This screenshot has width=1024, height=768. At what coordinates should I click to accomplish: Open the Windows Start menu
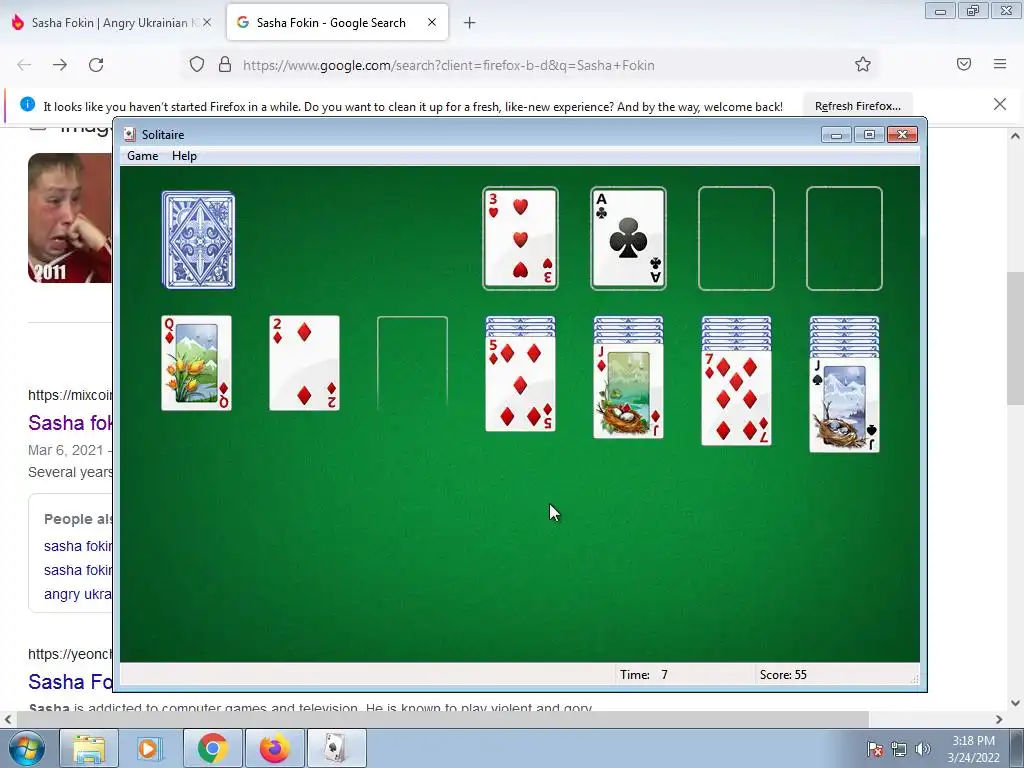[x=26, y=748]
